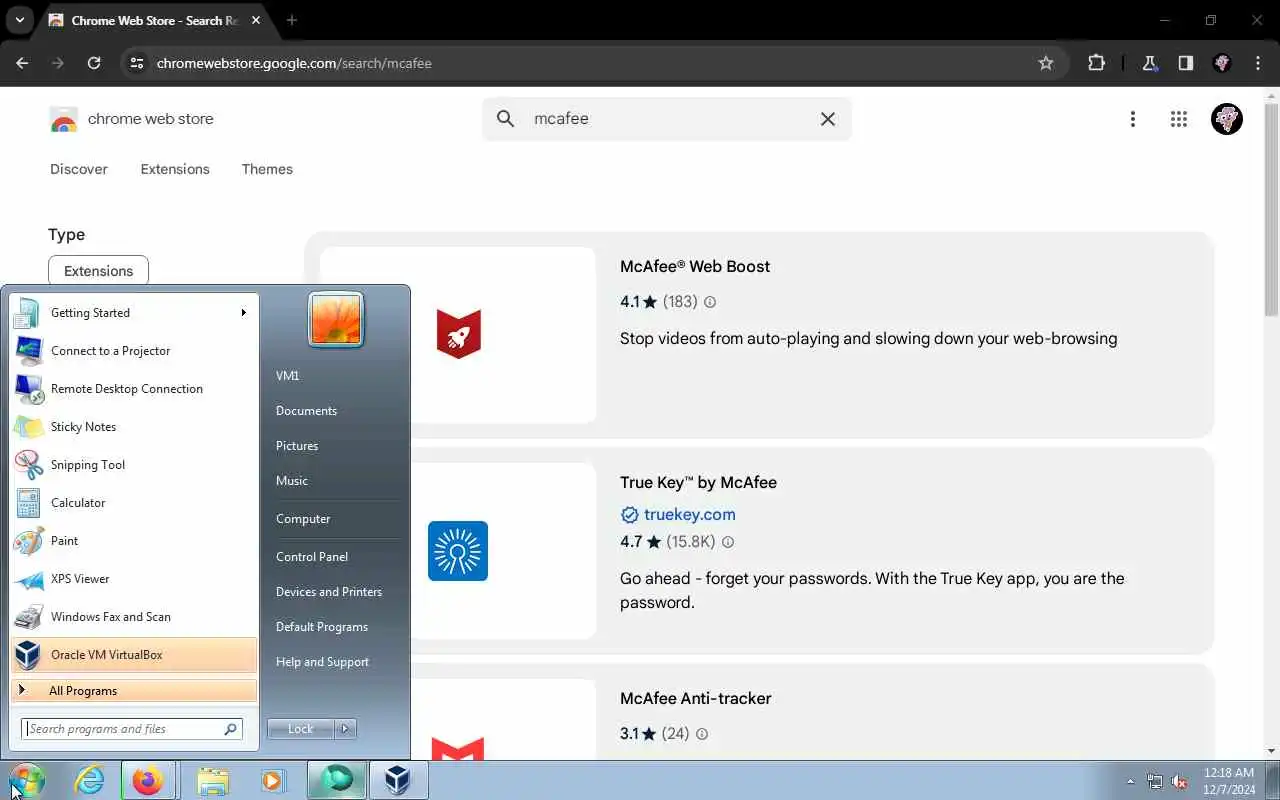1280x800 pixels.
Task: Open Web Store three-dot options menu
Action: coord(1132,119)
